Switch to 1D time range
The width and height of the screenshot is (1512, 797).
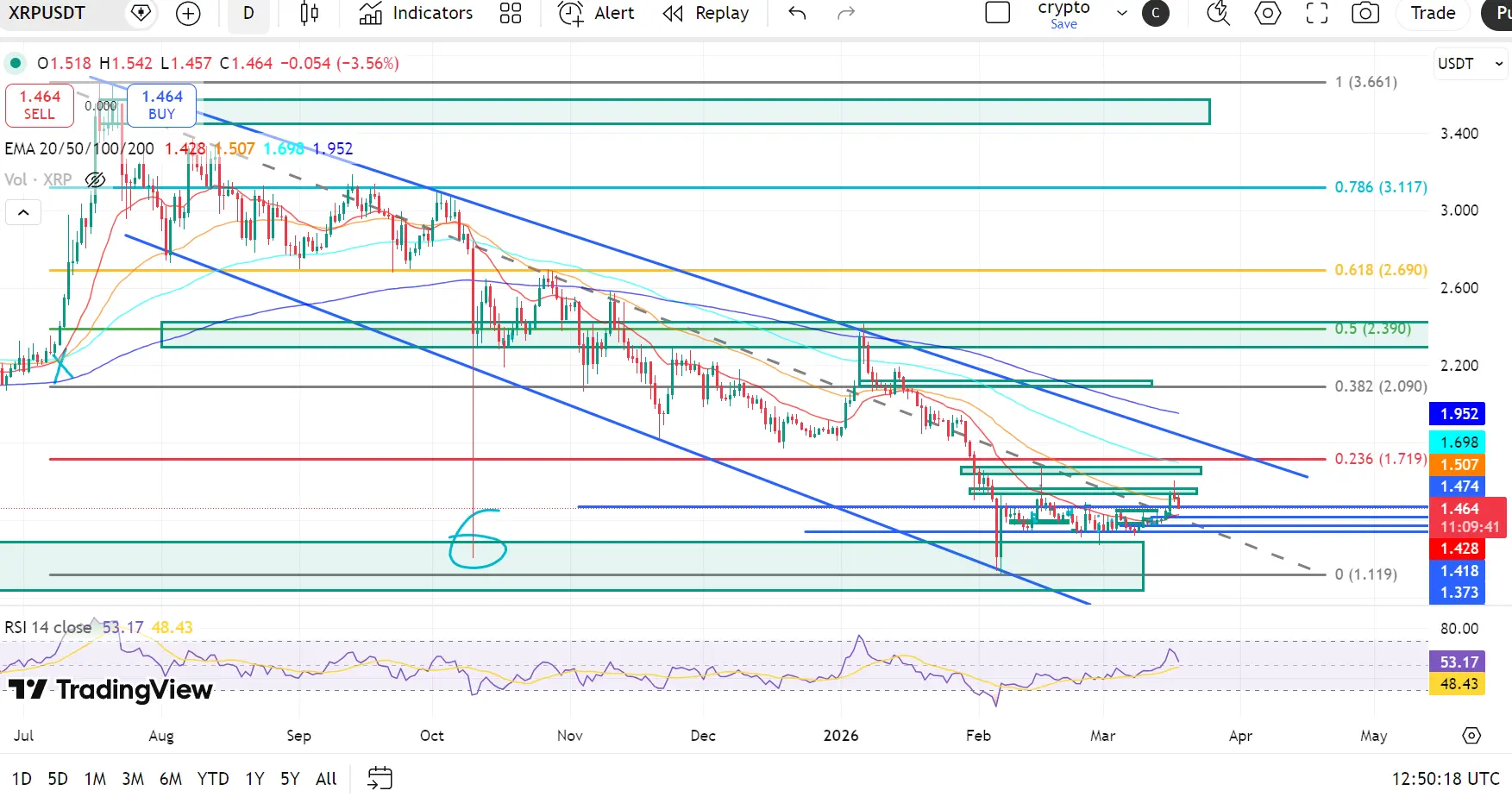tap(22, 779)
